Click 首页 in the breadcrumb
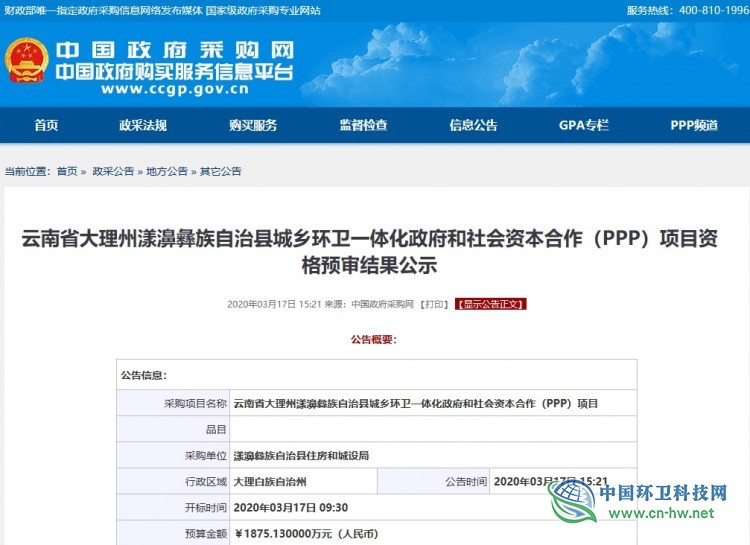The height and width of the screenshot is (545, 750). tap(67, 171)
